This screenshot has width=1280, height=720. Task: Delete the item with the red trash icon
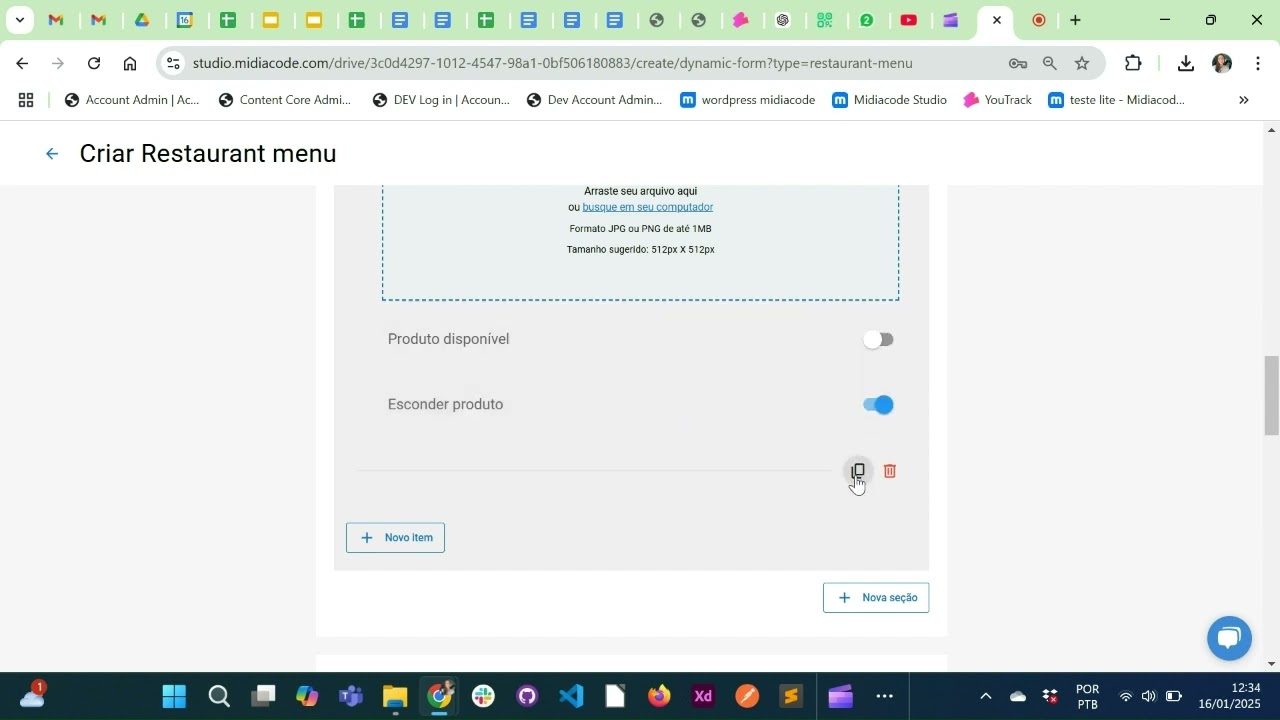[x=890, y=471]
